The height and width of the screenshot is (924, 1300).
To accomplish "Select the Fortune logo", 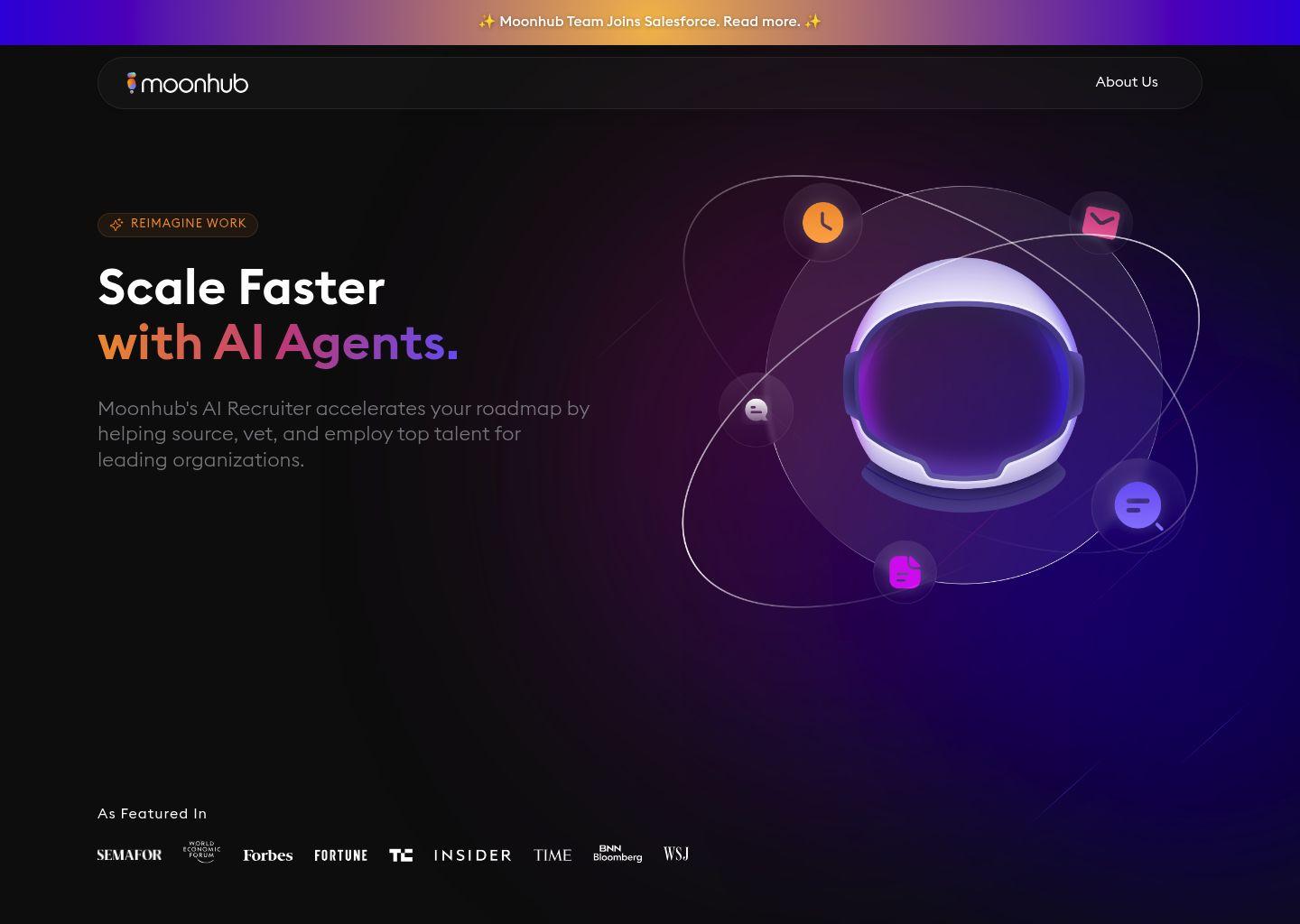I will click(x=340, y=855).
